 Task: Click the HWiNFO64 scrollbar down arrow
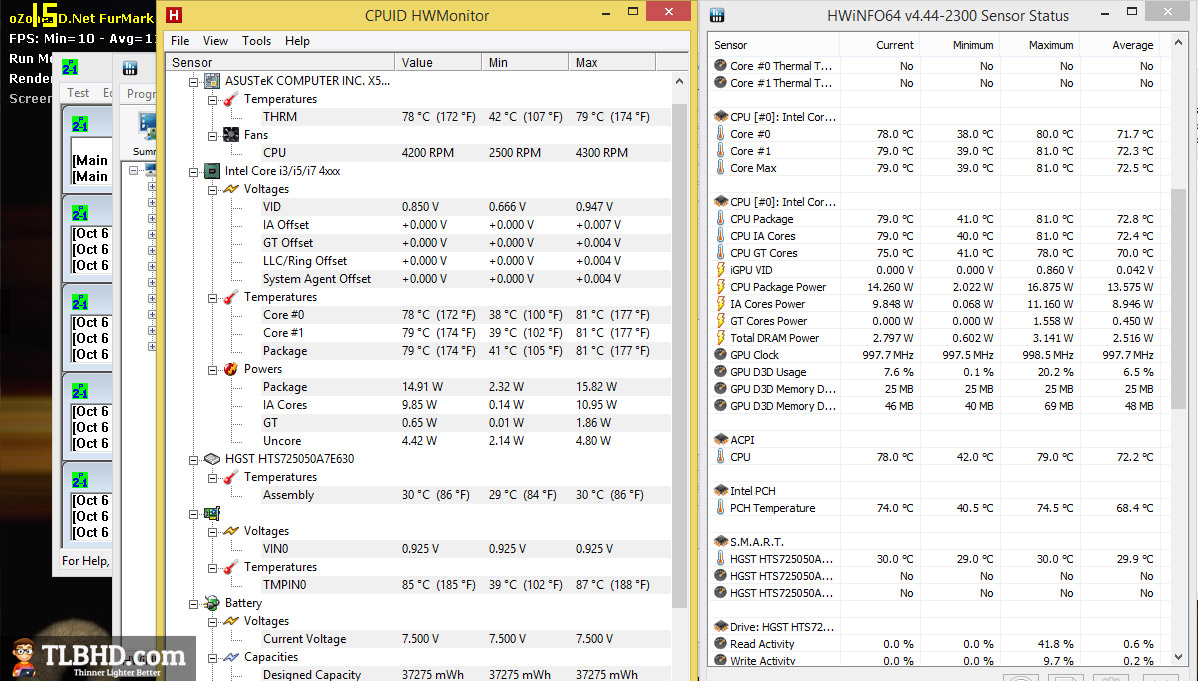point(1179,656)
